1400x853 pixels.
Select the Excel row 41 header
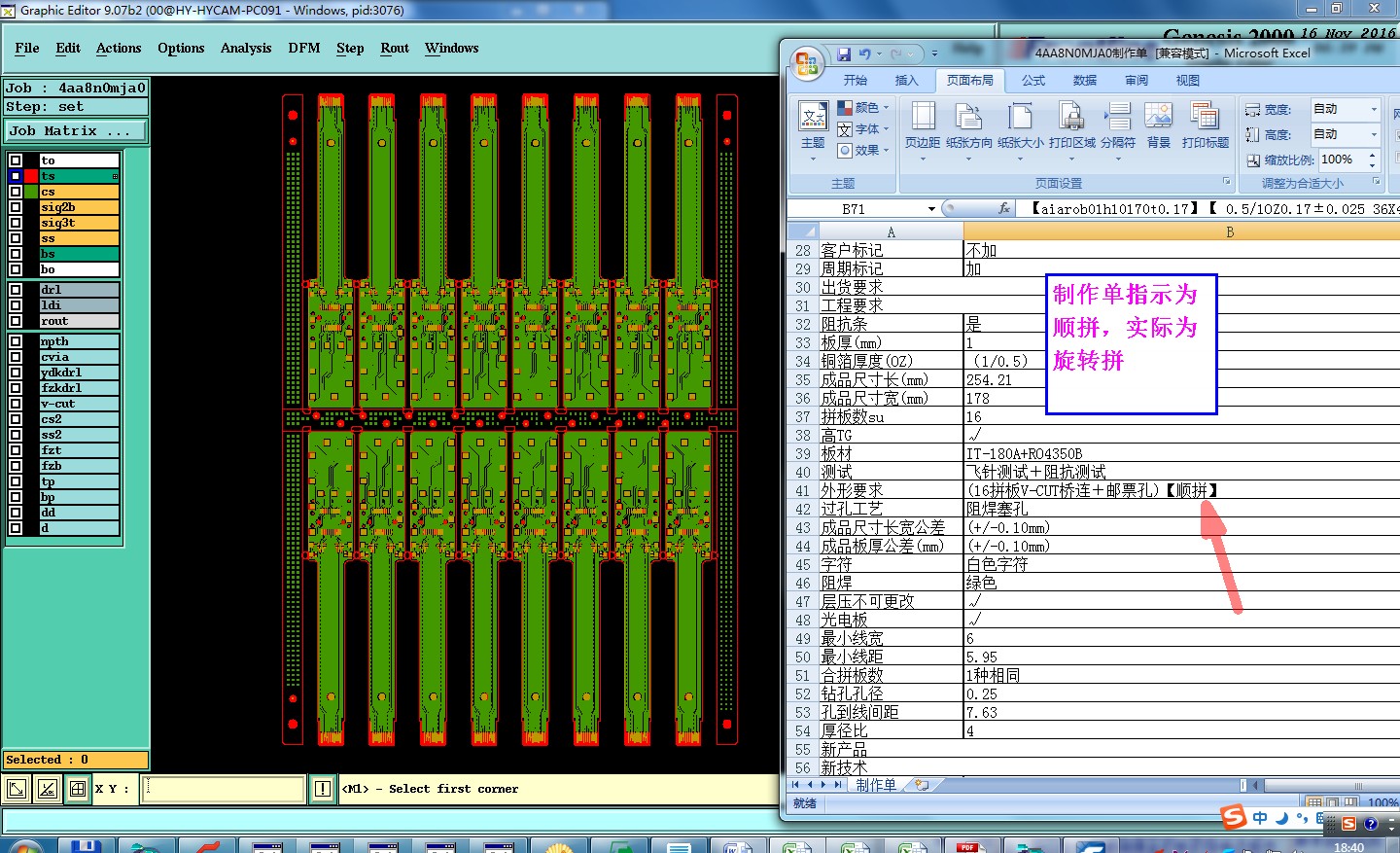802,490
